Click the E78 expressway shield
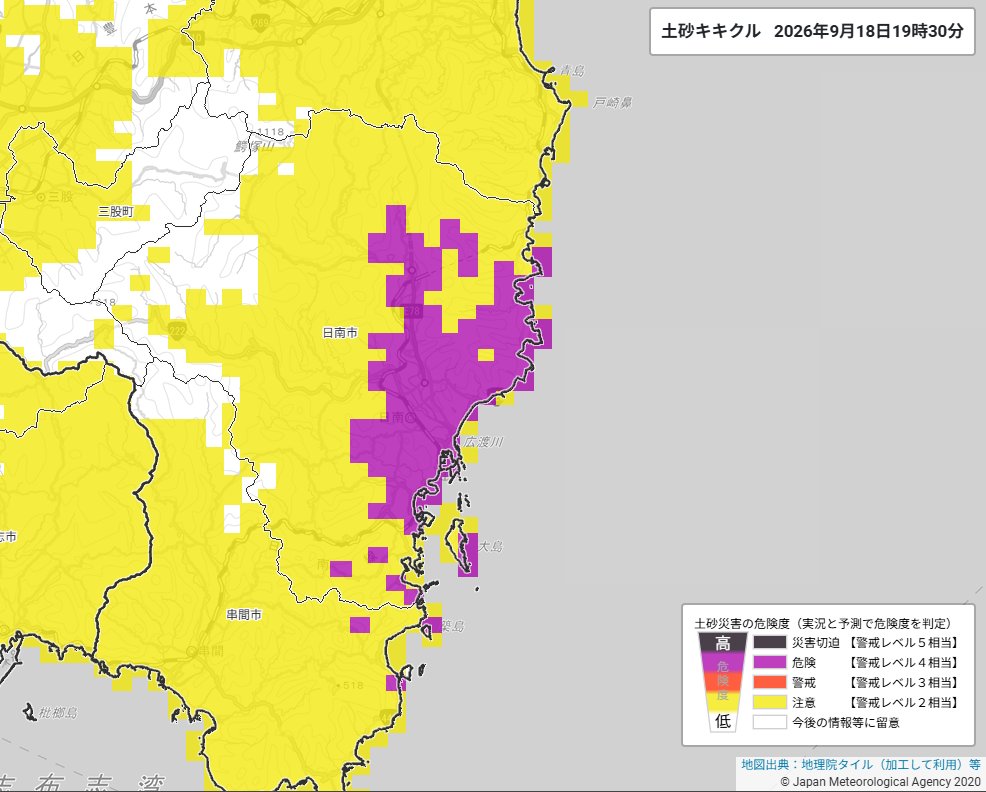Viewport: 986px width, 792px height. click(x=413, y=311)
